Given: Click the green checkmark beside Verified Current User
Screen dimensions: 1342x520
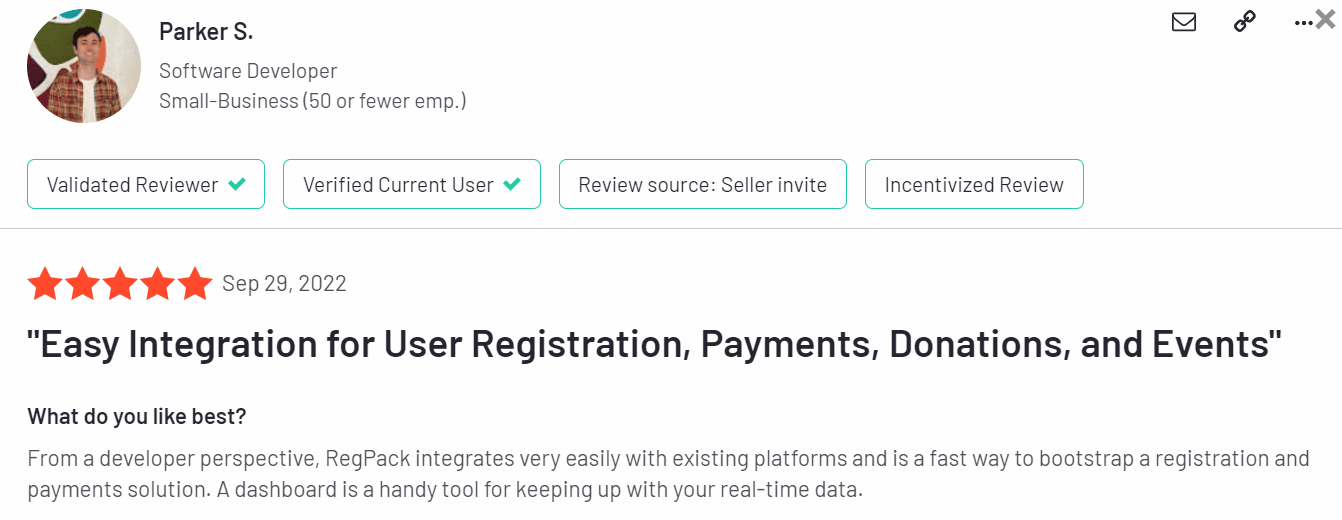Looking at the screenshot, I should [x=512, y=184].
